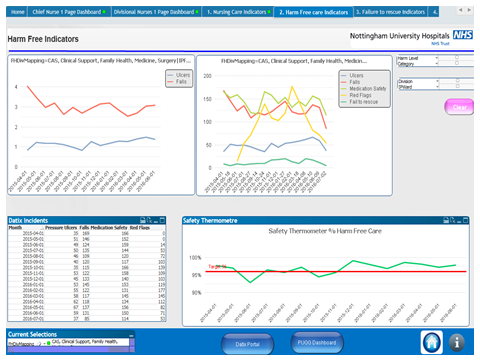Minimize the Current Selections box

click(131, 335)
